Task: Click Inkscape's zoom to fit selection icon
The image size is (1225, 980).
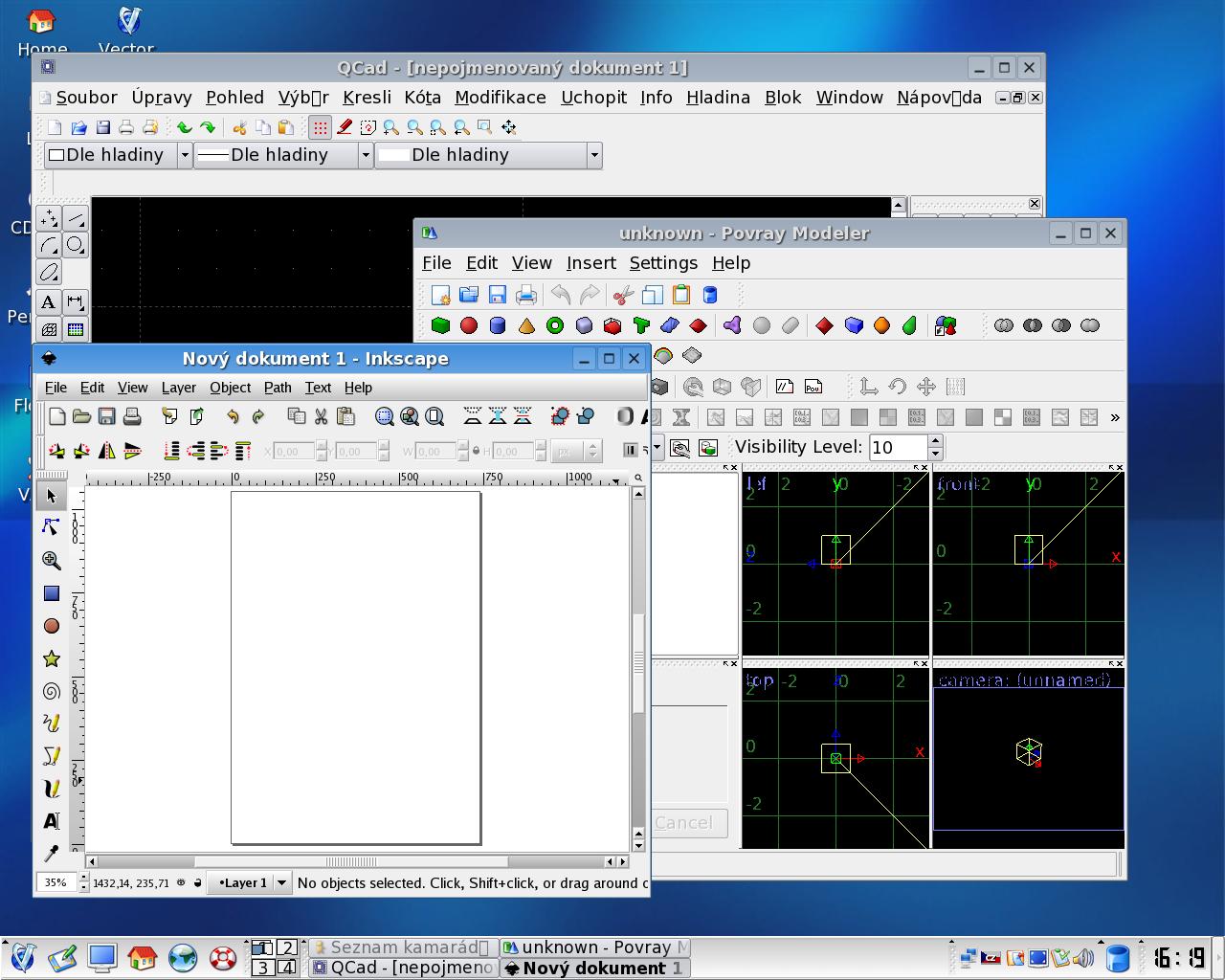Action: coord(385,416)
